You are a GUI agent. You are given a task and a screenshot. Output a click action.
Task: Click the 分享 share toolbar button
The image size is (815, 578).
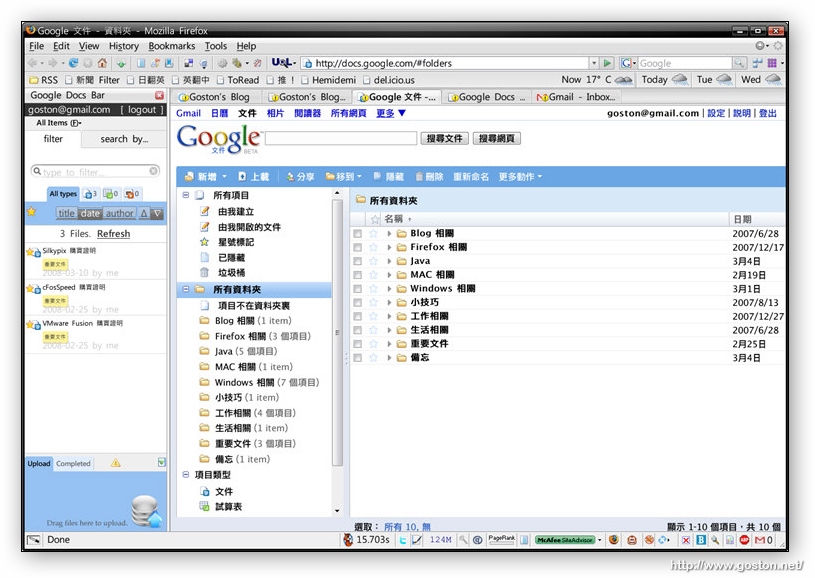[300, 177]
